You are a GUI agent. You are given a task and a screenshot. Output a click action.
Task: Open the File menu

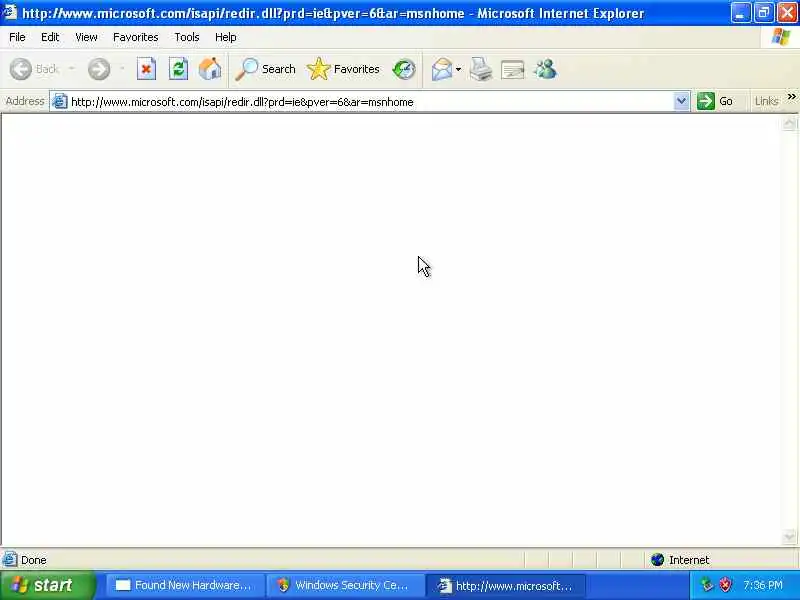pyautogui.click(x=17, y=37)
